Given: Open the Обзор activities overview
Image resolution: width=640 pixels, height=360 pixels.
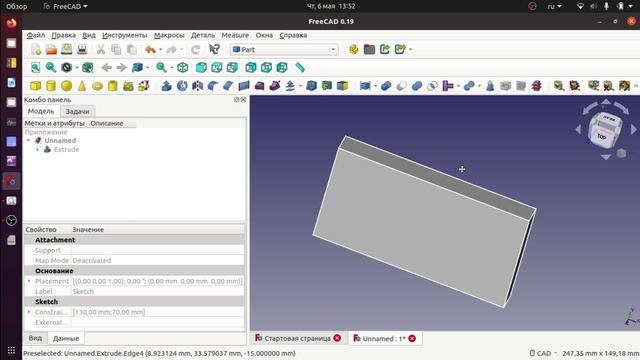Looking at the screenshot, I should [x=16, y=6].
